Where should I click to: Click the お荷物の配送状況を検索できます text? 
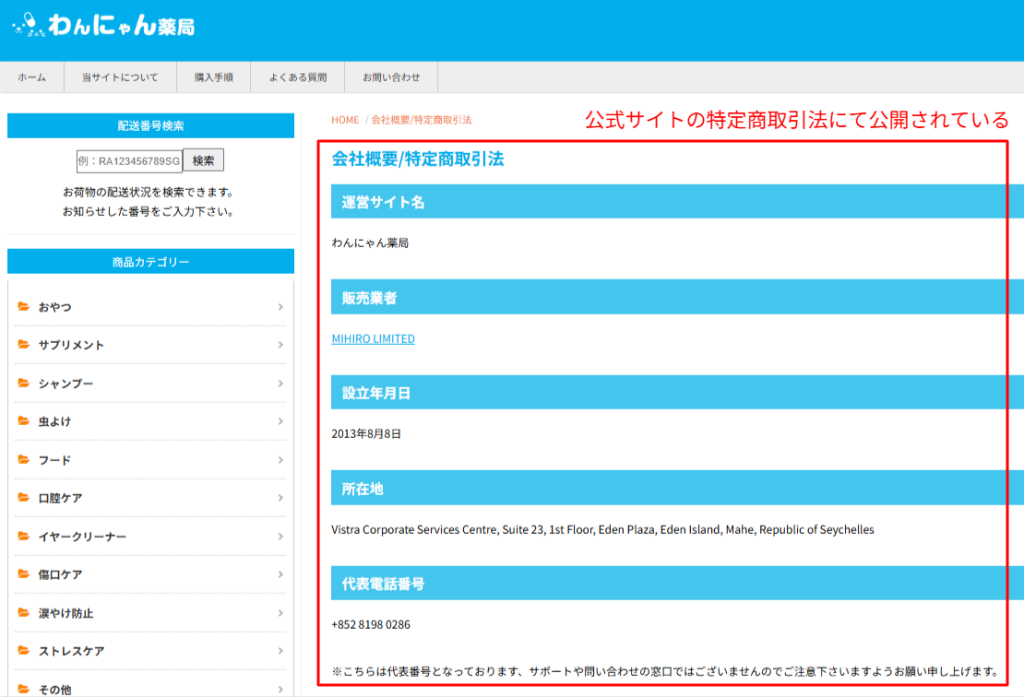point(148,192)
